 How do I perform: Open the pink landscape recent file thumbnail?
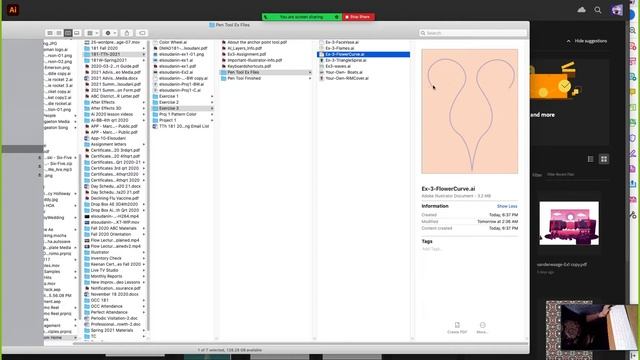[x=569, y=223]
